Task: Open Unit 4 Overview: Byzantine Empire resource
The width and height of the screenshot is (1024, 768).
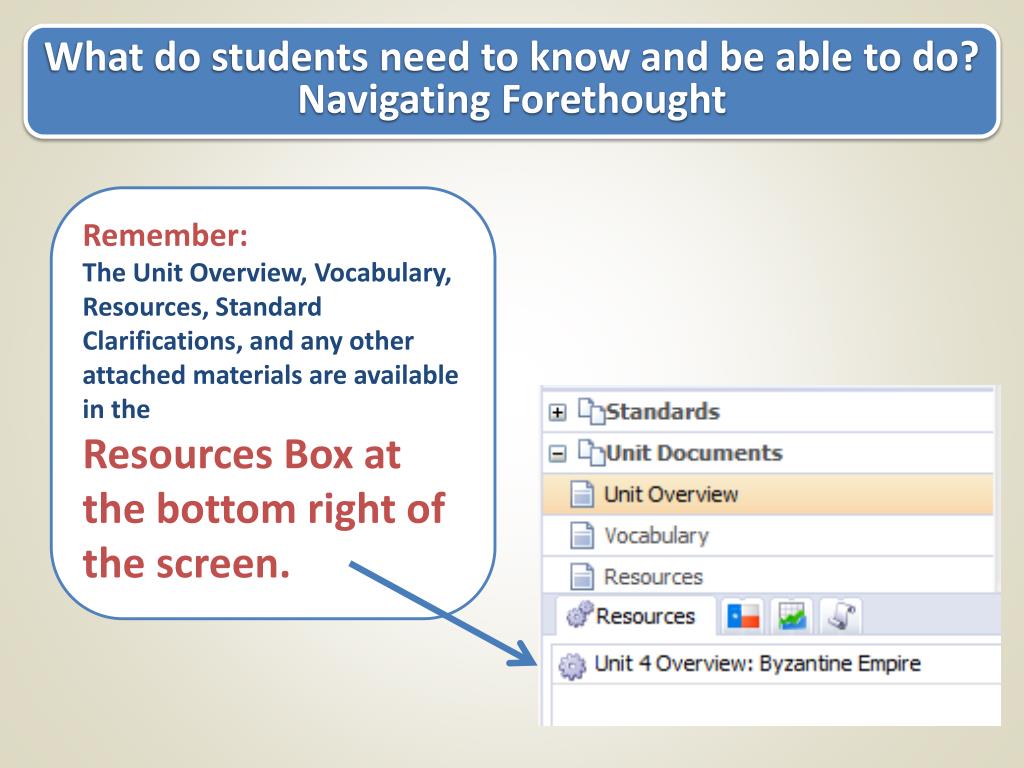Action: point(776,664)
